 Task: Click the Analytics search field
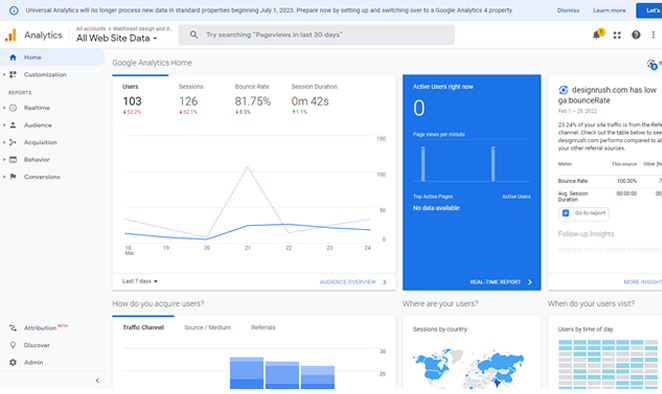coord(317,35)
